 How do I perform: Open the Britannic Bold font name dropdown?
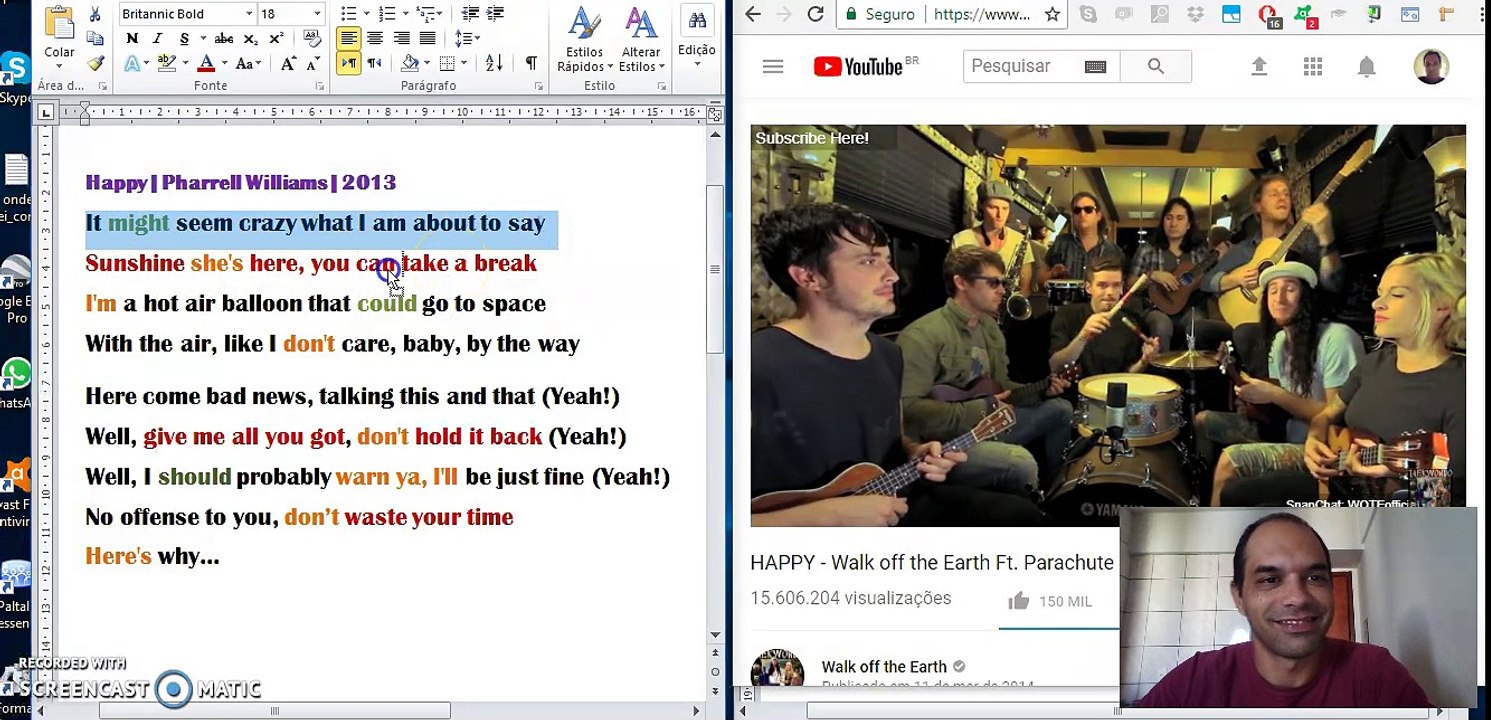[x=249, y=14]
